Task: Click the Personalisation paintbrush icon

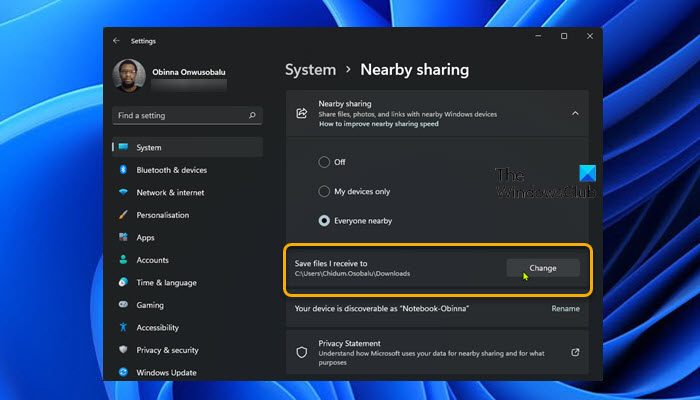Action: tap(123, 215)
